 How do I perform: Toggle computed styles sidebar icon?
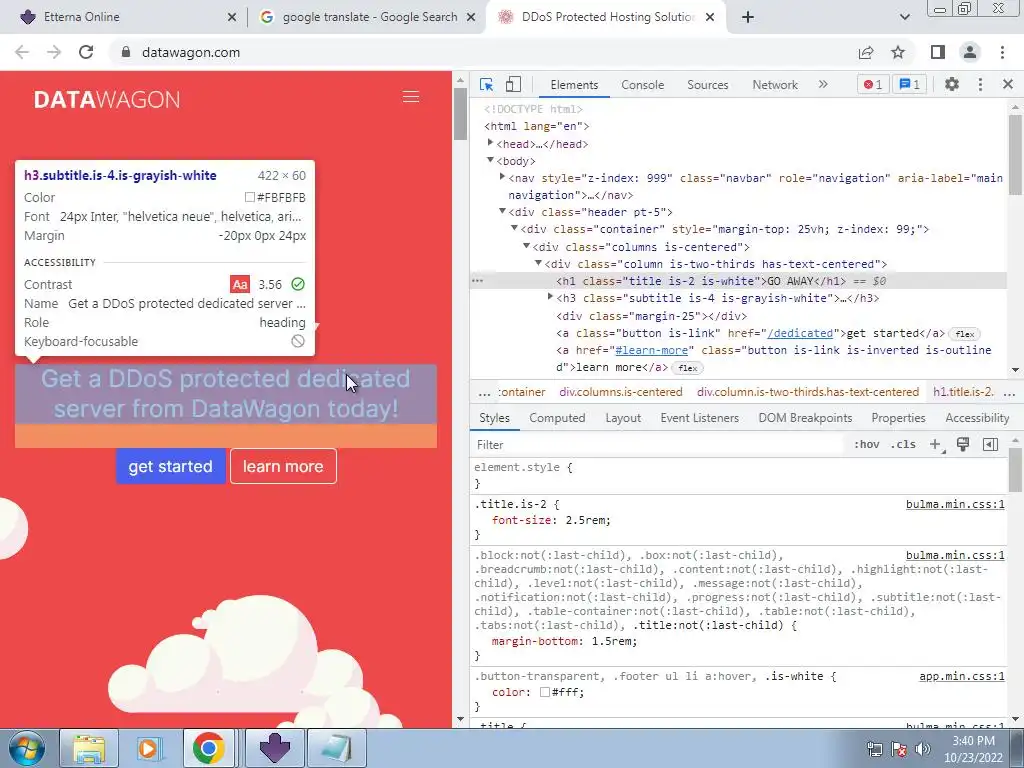[x=990, y=445]
